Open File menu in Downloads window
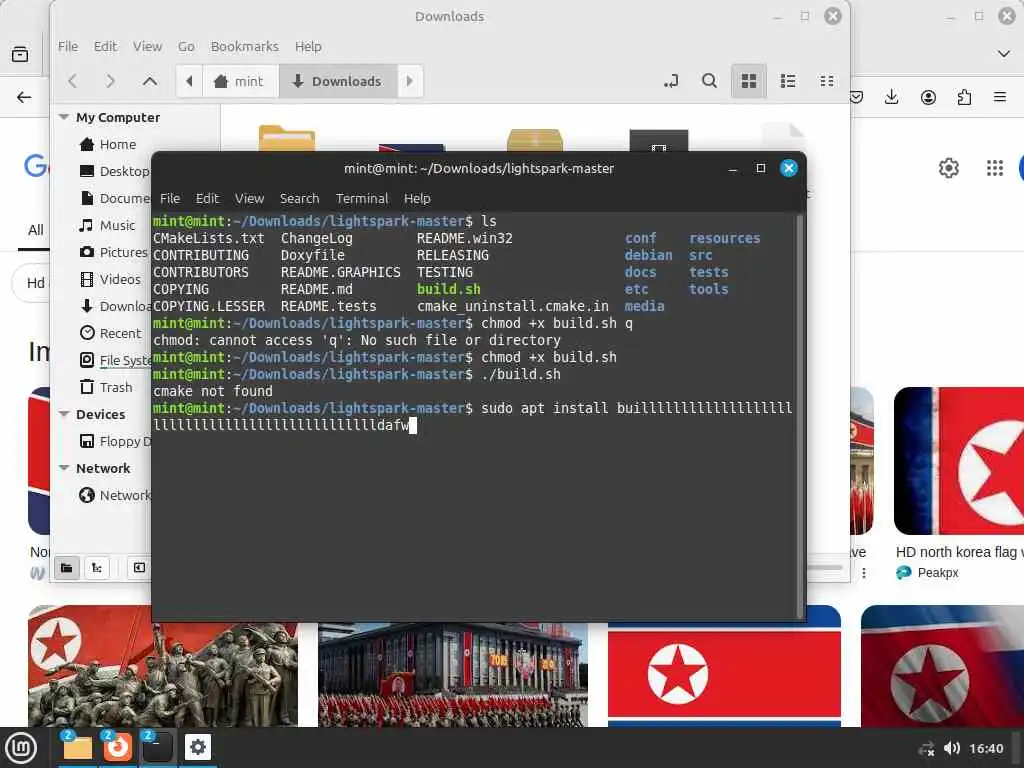1024x768 pixels. (68, 46)
